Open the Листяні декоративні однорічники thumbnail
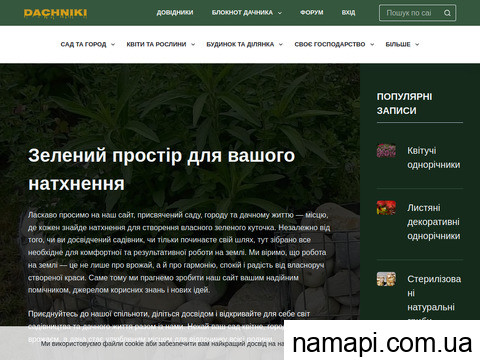 pyautogui.click(x=386, y=208)
